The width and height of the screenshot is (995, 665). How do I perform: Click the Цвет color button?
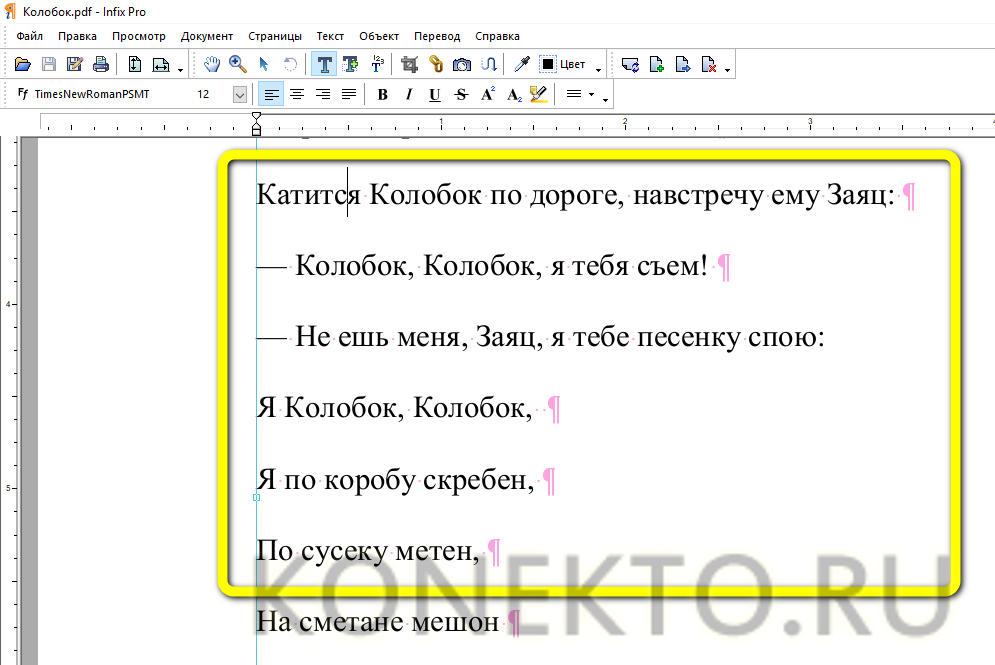click(573, 64)
